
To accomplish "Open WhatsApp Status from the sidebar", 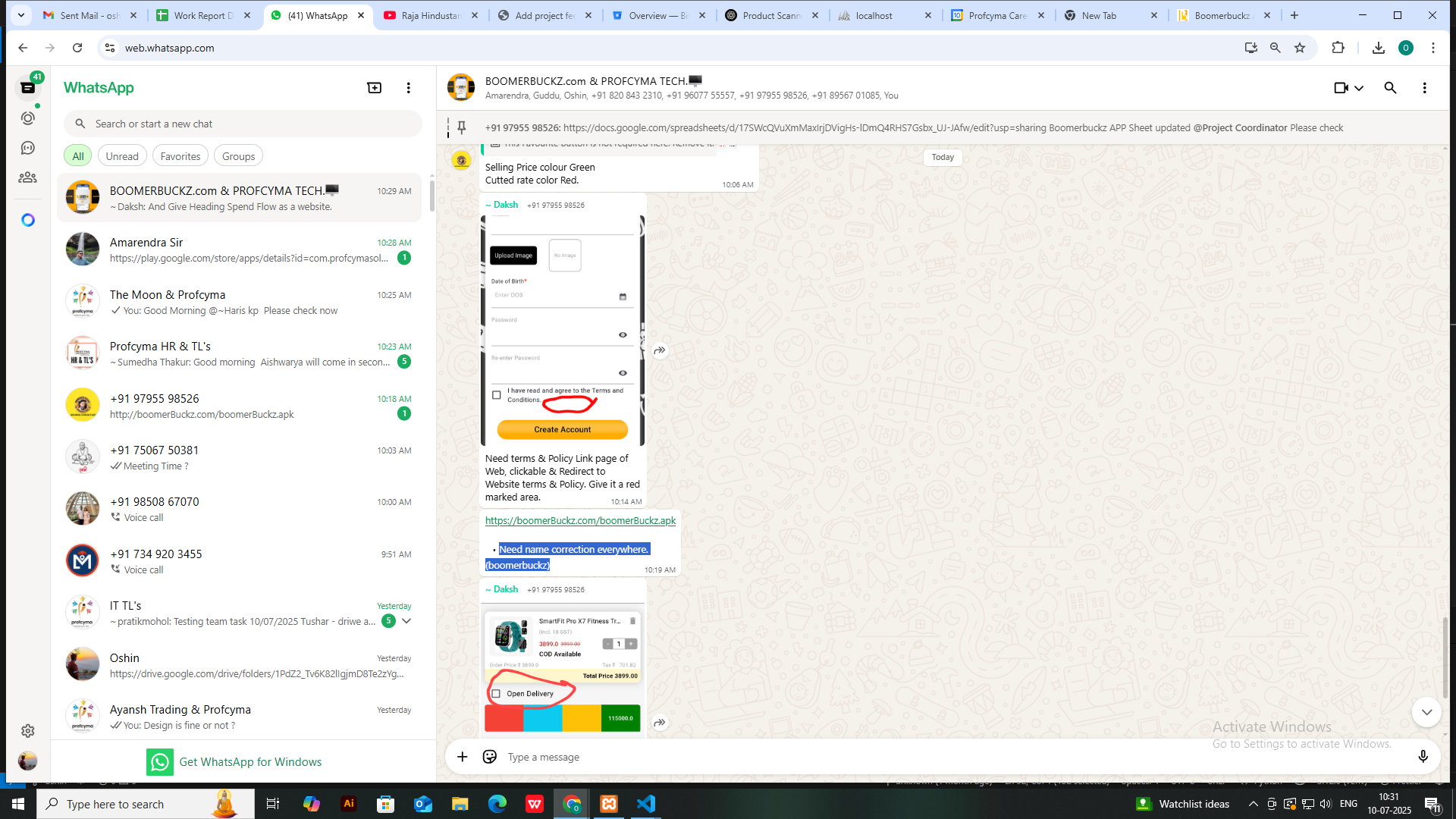I will pyautogui.click(x=28, y=118).
